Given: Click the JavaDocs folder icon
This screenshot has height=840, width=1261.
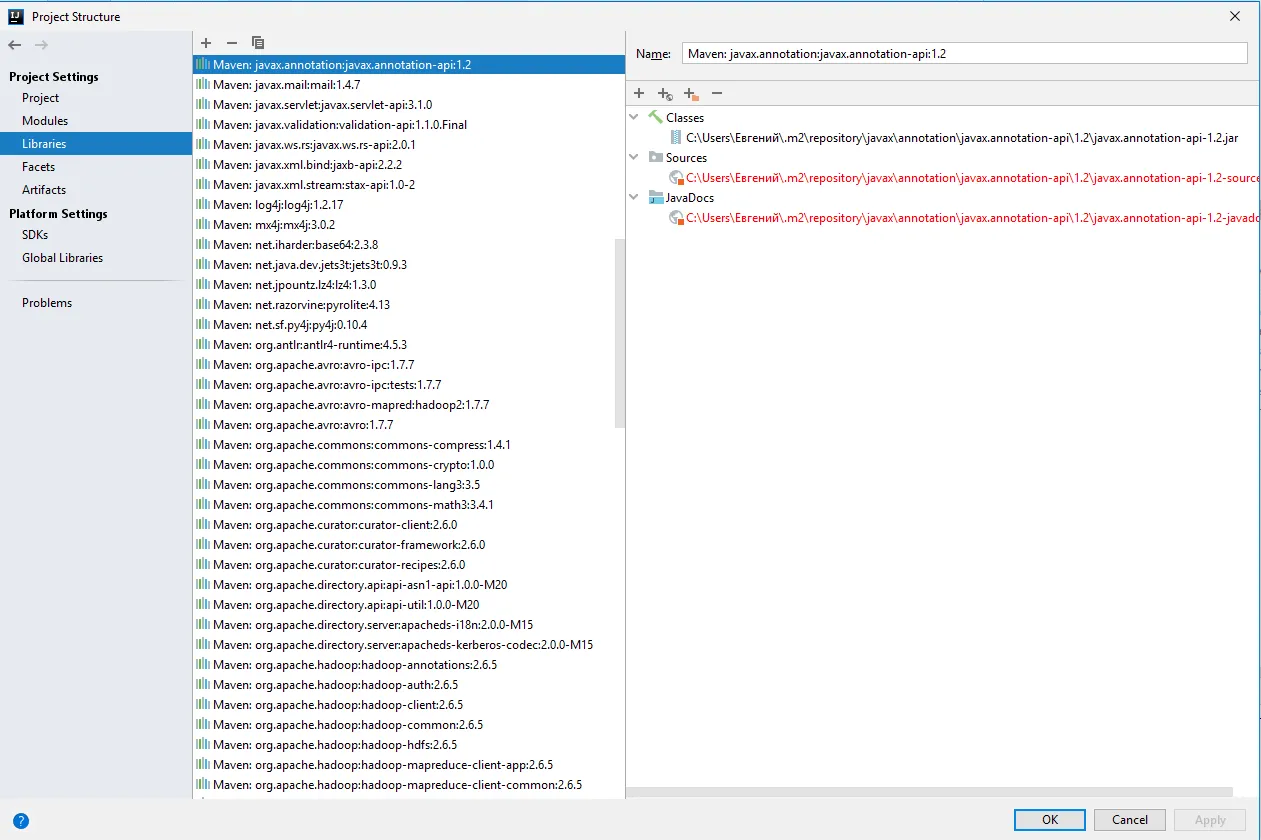Looking at the screenshot, I should click(656, 197).
